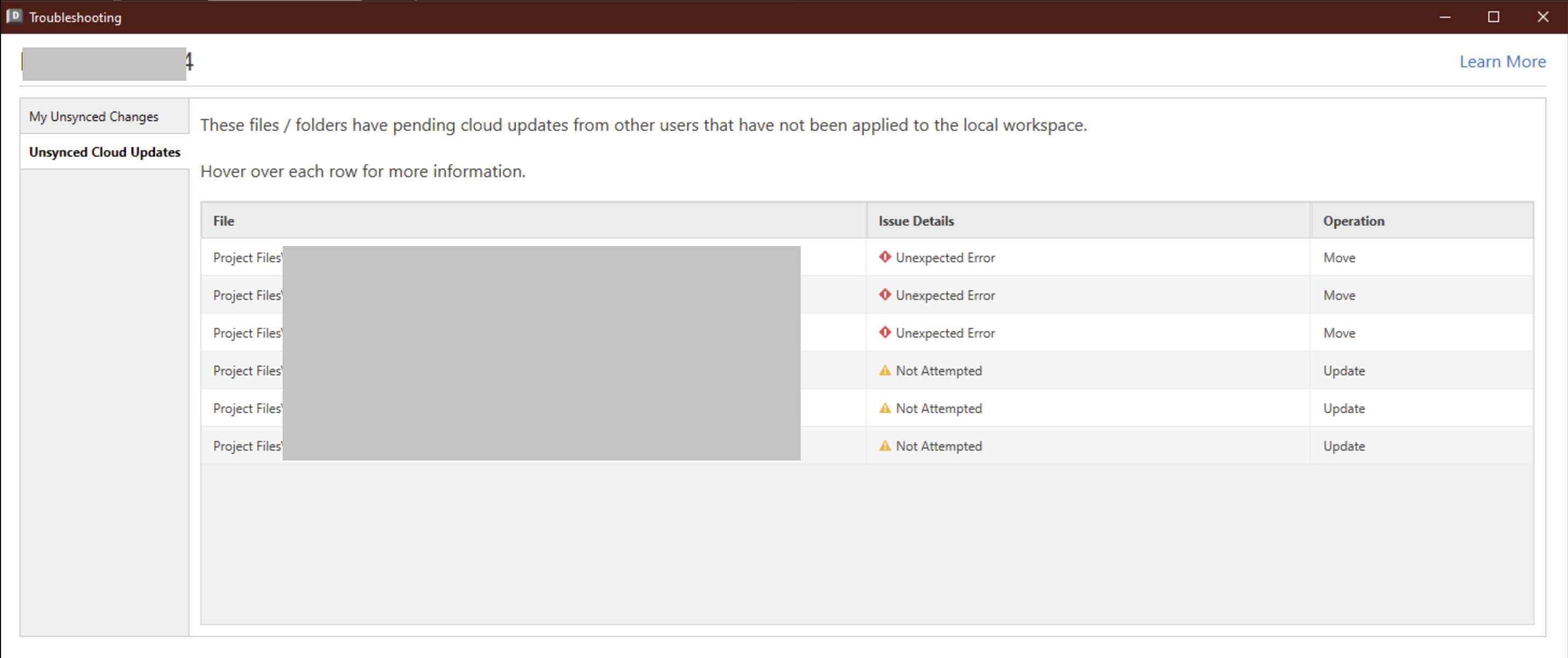The height and width of the screenshot is (658, 1568).
Task: Select the row showing Update operation
Action: tap(1344, 370)
